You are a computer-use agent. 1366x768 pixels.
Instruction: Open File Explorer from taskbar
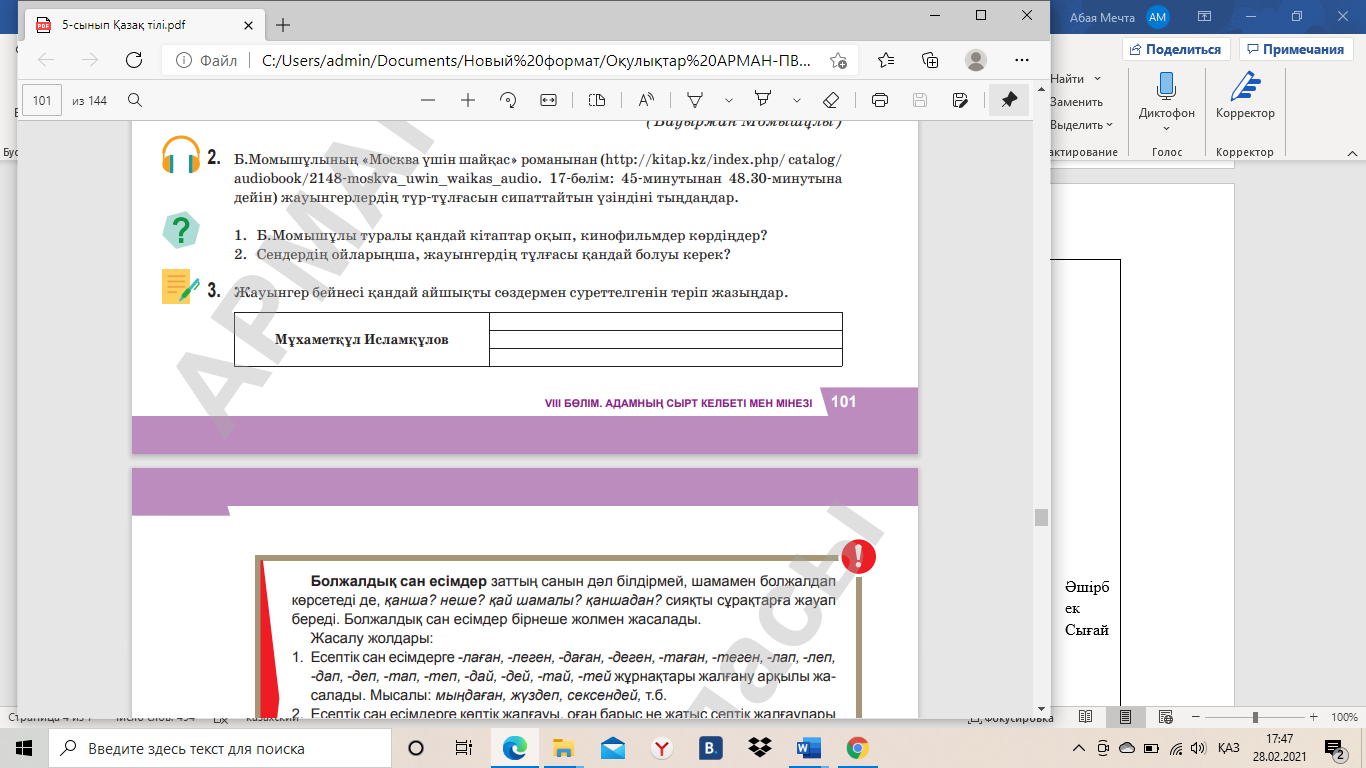point(564,747)
